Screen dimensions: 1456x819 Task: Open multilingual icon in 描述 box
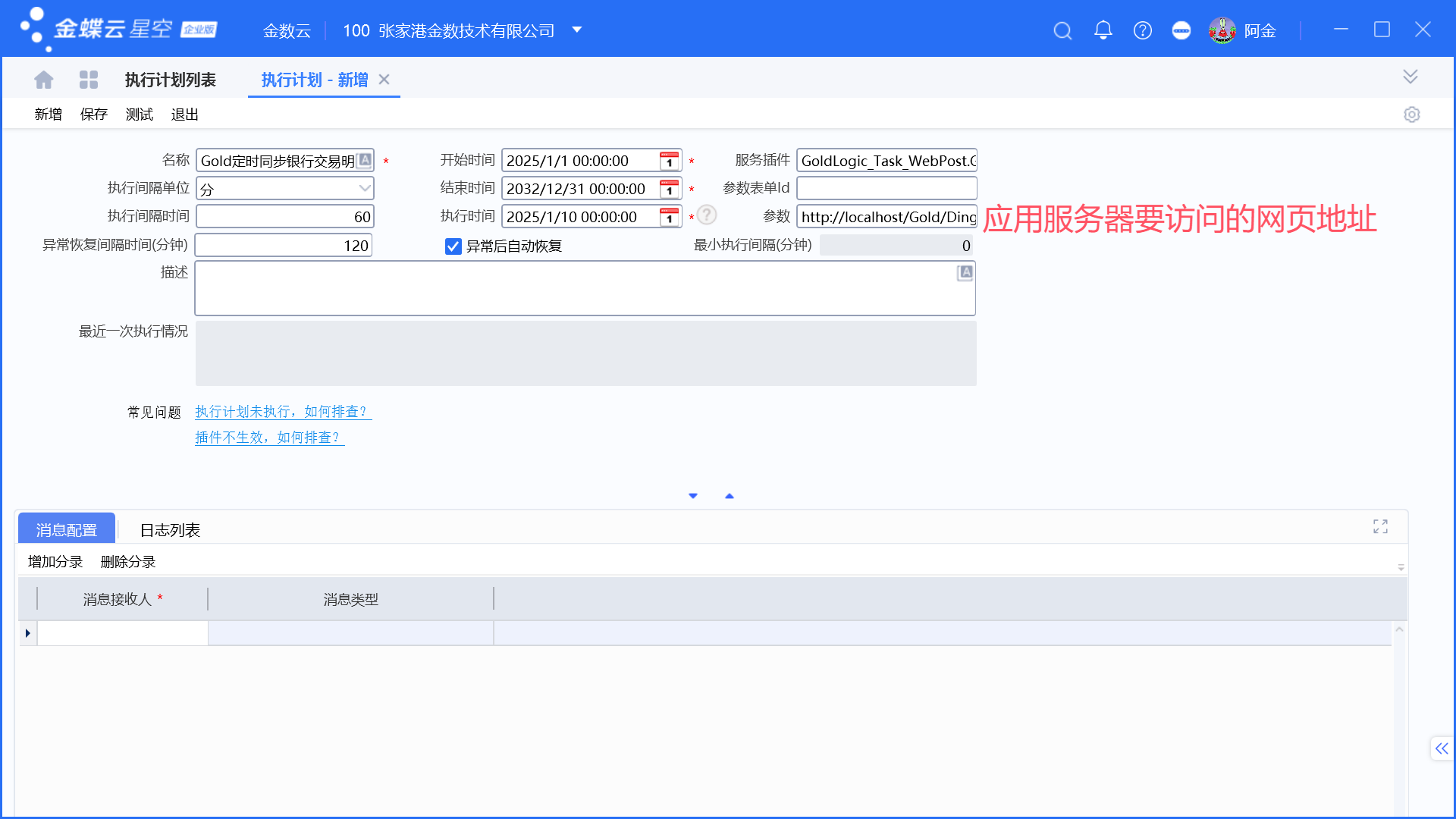(x=965, y=272)
